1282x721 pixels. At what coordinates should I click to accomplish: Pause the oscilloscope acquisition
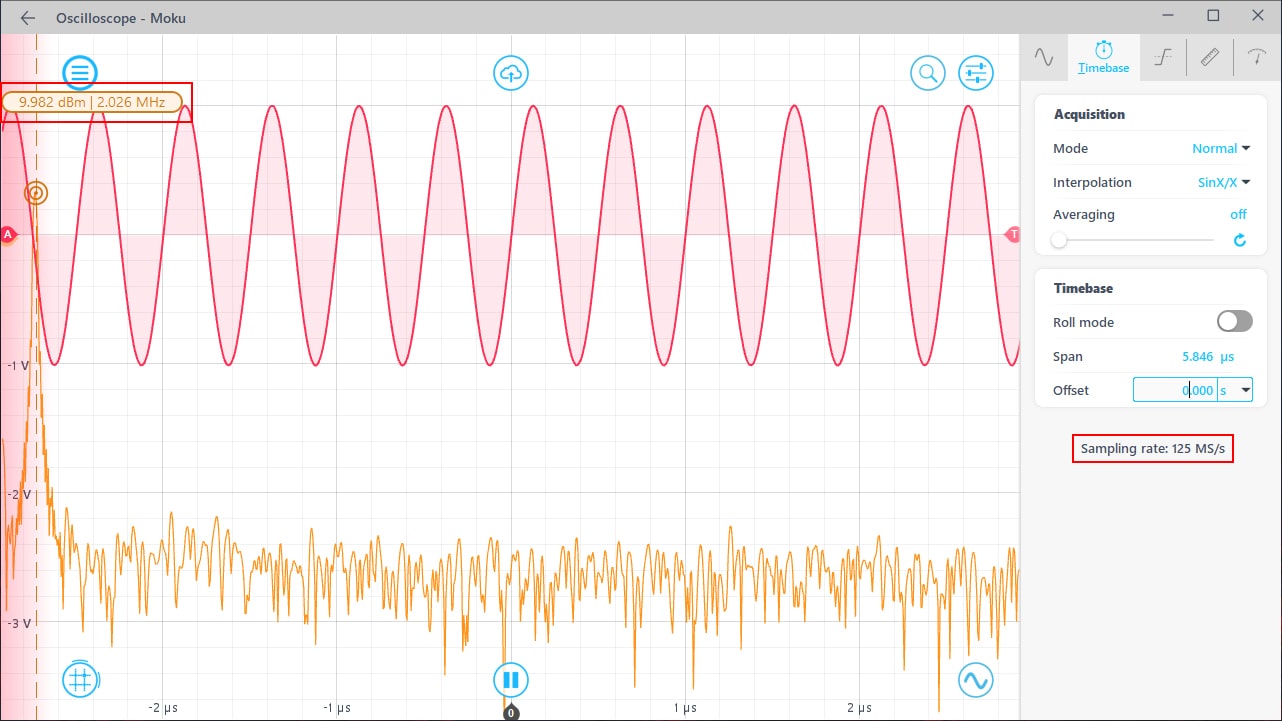511,680
